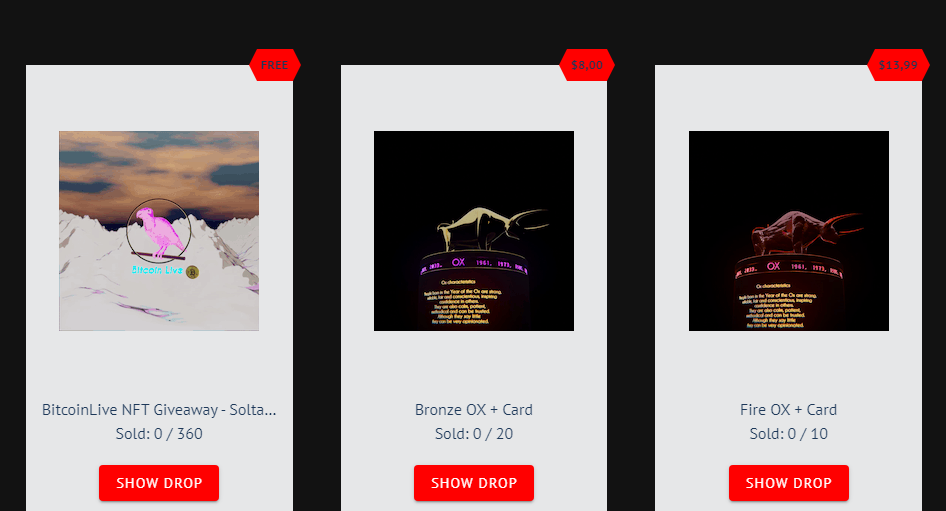Open the BitcoinLive NFT Giveaway thumbnail

point(159,231)
